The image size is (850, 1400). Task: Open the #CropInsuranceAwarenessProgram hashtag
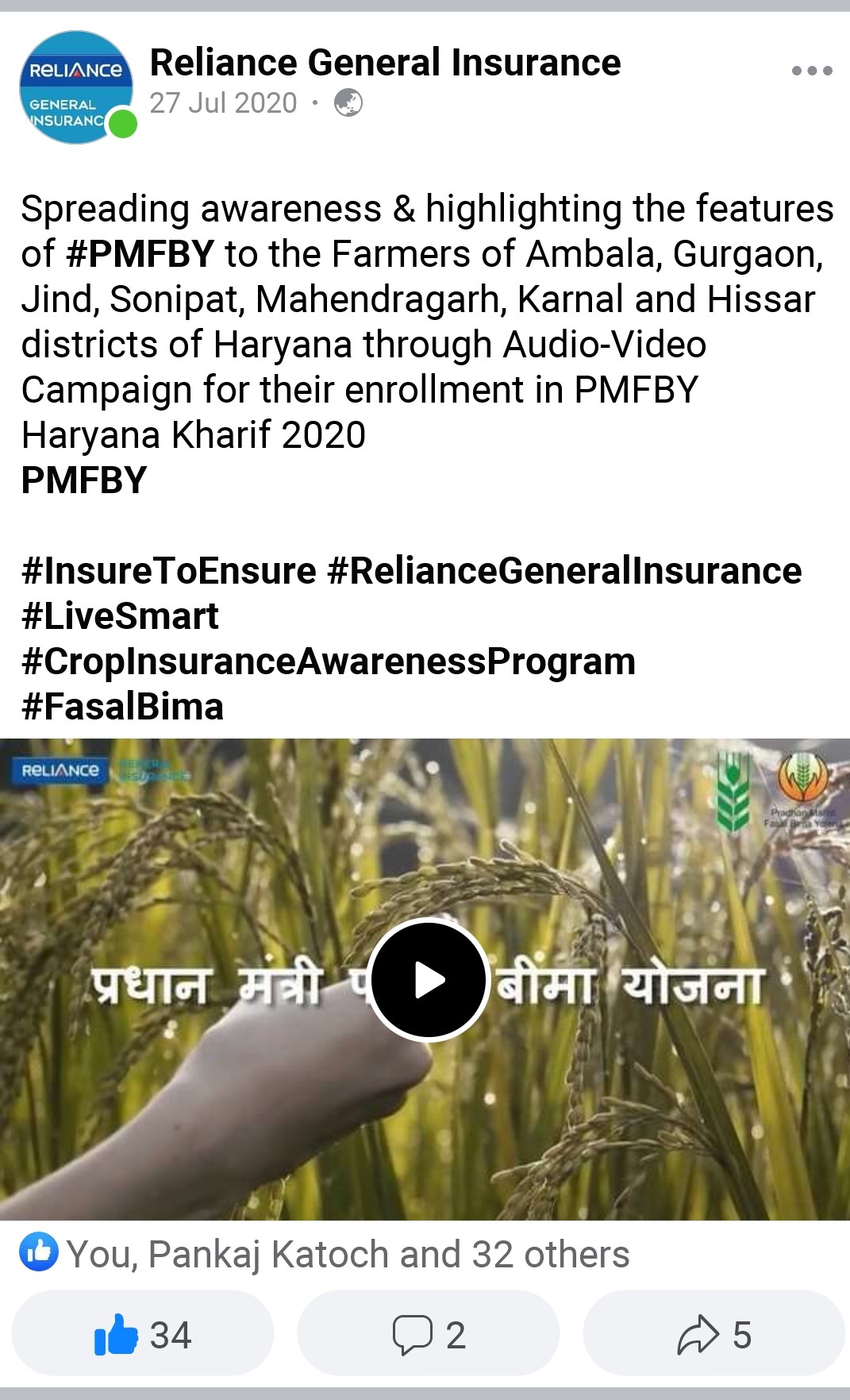[329, 661]
